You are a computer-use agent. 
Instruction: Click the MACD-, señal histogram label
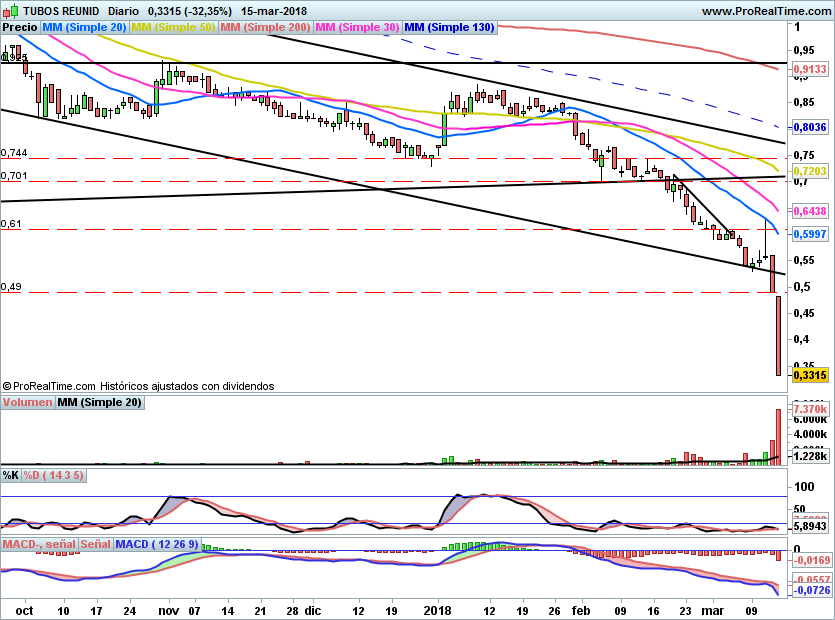(x=39, y=544)
